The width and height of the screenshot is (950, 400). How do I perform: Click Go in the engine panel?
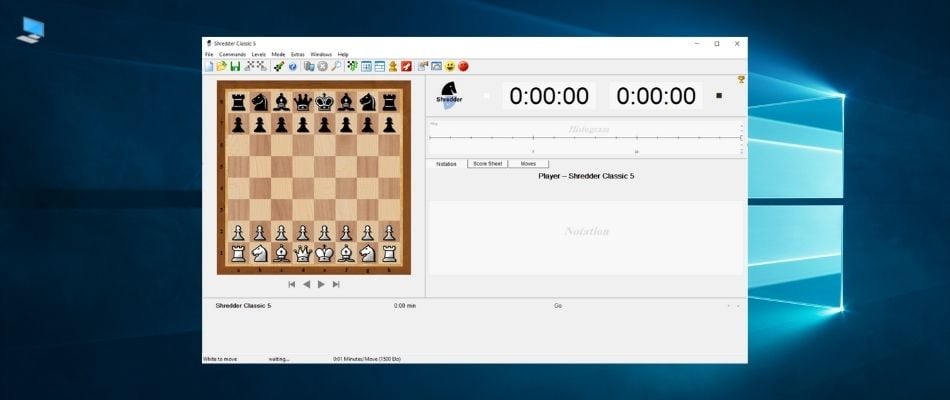click(558, 306)
